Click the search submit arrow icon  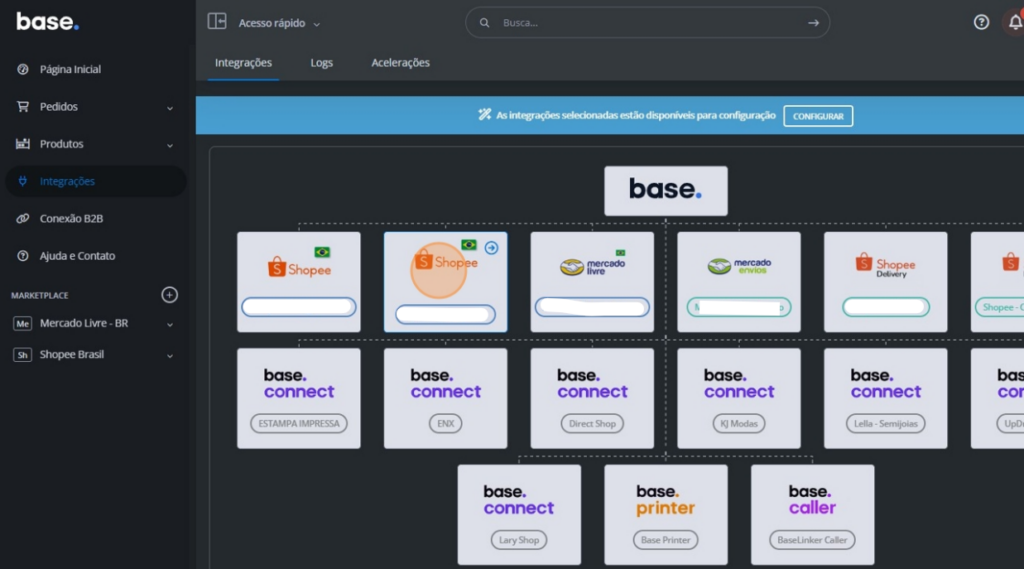coord(813,23)
